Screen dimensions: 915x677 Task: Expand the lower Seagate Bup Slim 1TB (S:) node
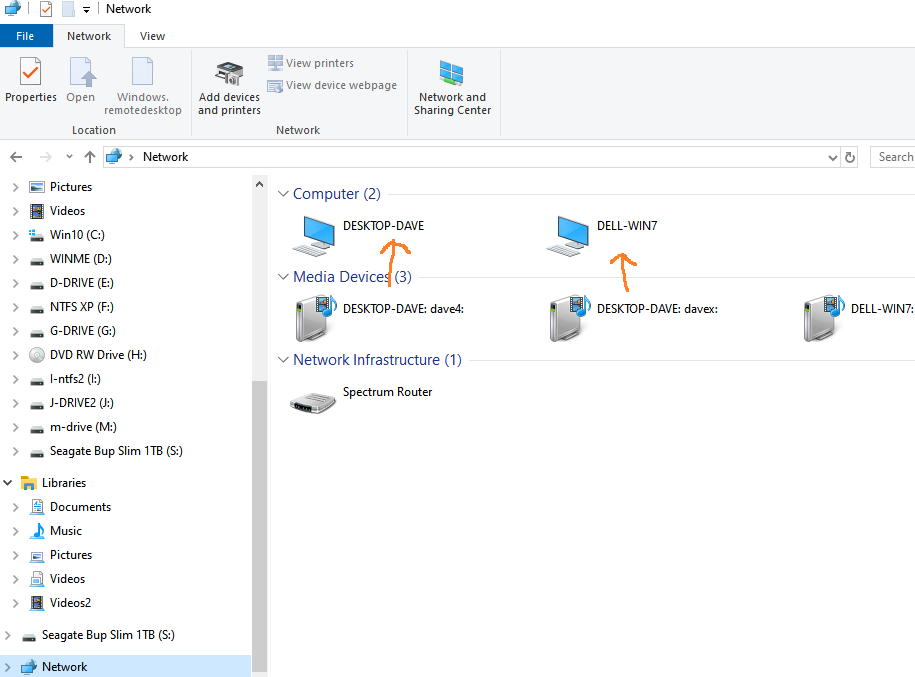[x=8, y=635]
